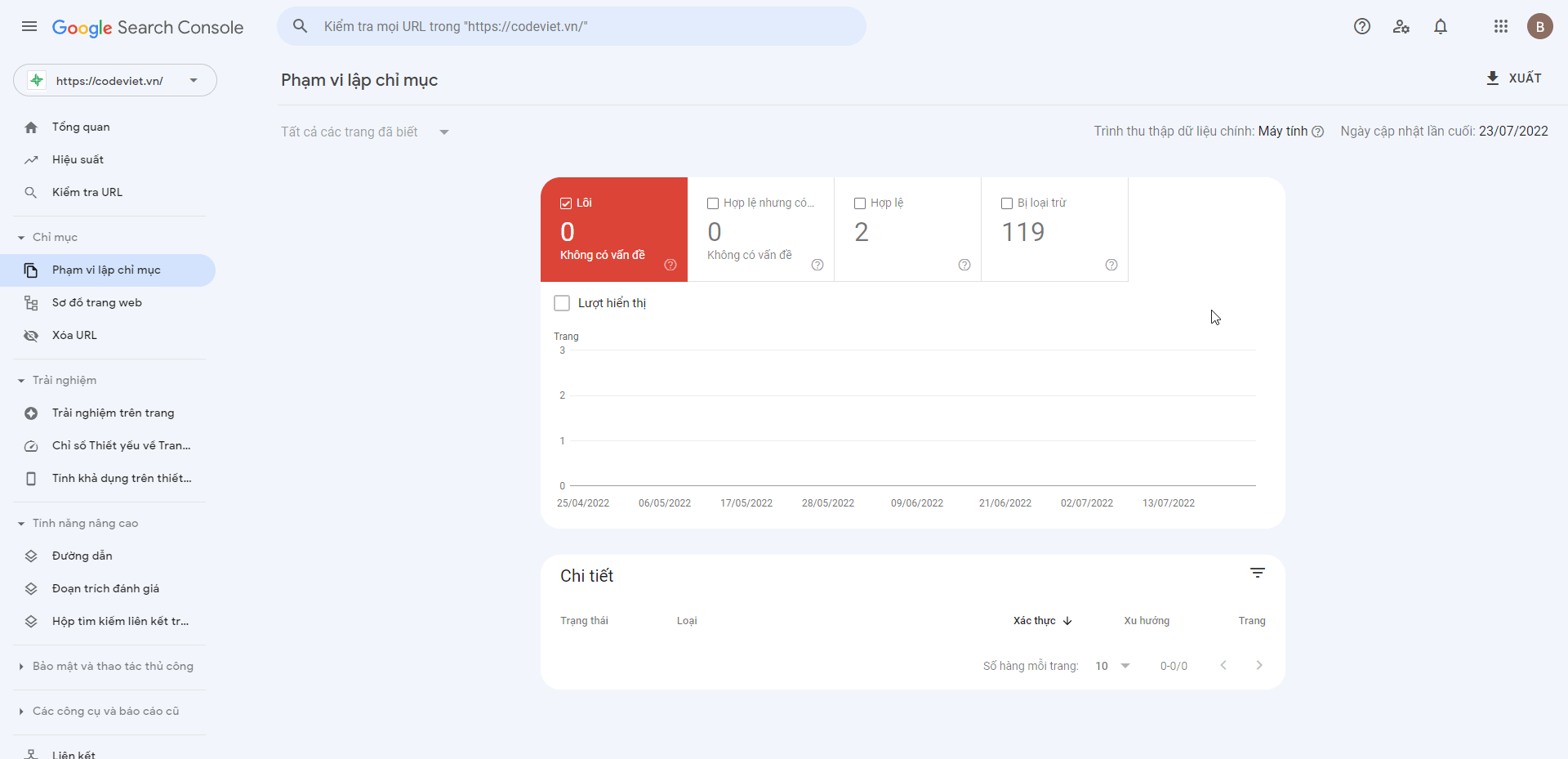Open the Google apps grid
This screenshot has width=1568, height=759.
tap(1500, 26)
